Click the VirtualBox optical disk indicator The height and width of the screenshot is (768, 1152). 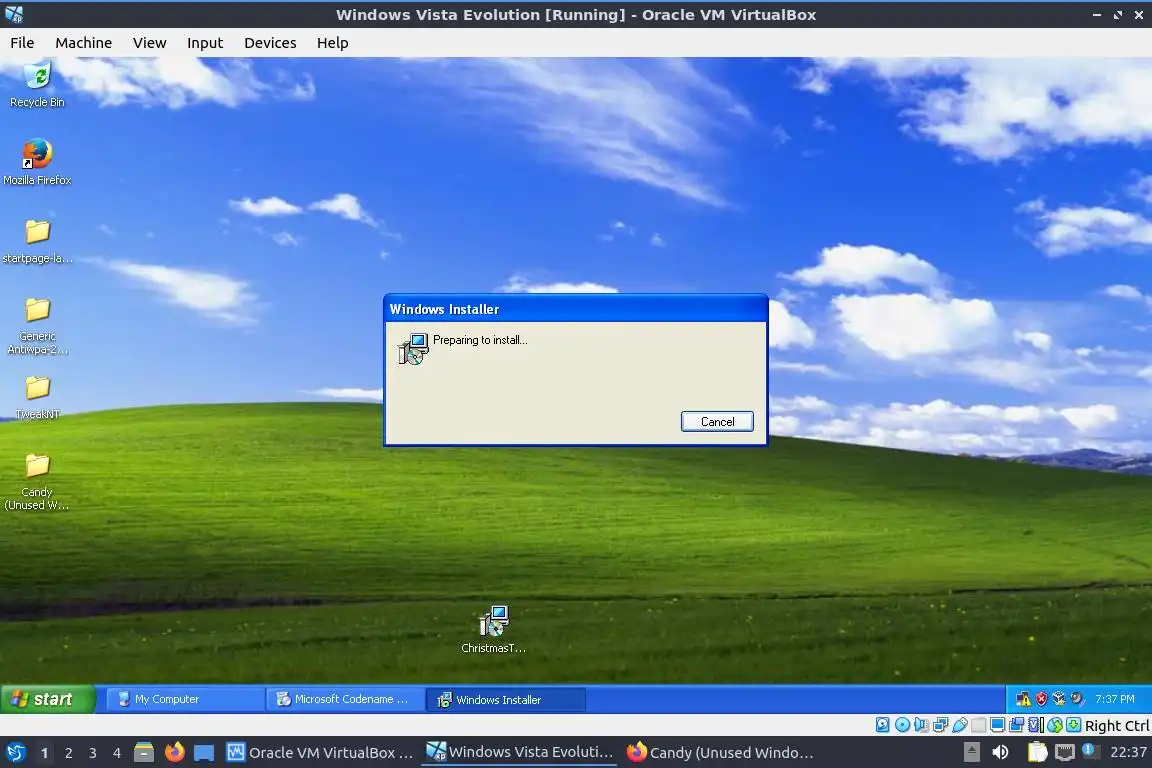pos(902,725)
